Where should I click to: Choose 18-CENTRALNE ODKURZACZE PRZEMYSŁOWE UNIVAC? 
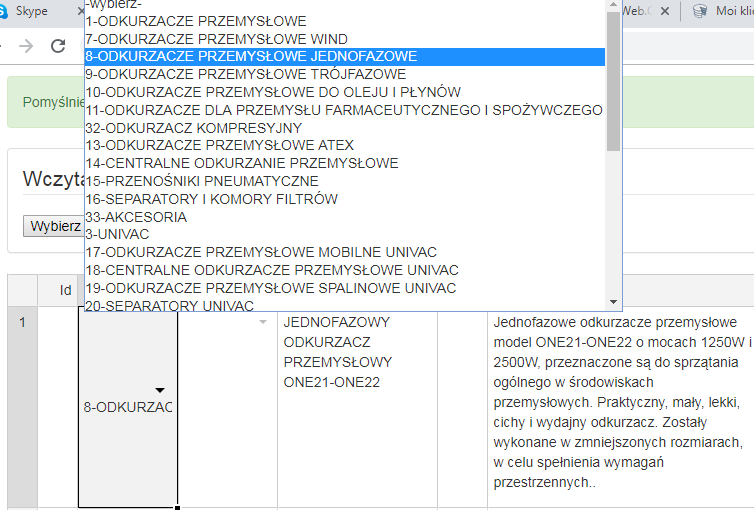tap(345, 270)
